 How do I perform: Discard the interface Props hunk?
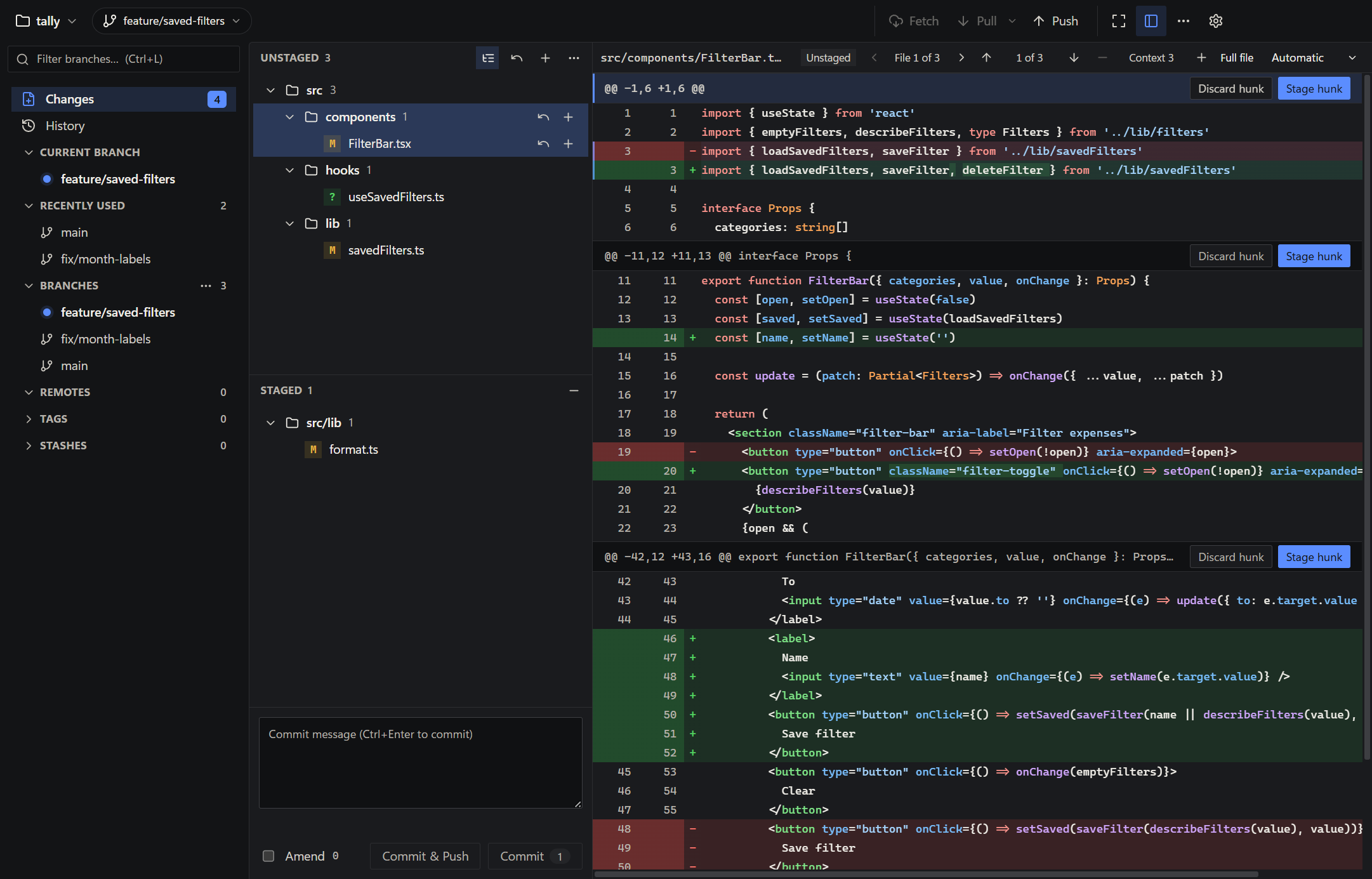click(x=1230, y=256)
